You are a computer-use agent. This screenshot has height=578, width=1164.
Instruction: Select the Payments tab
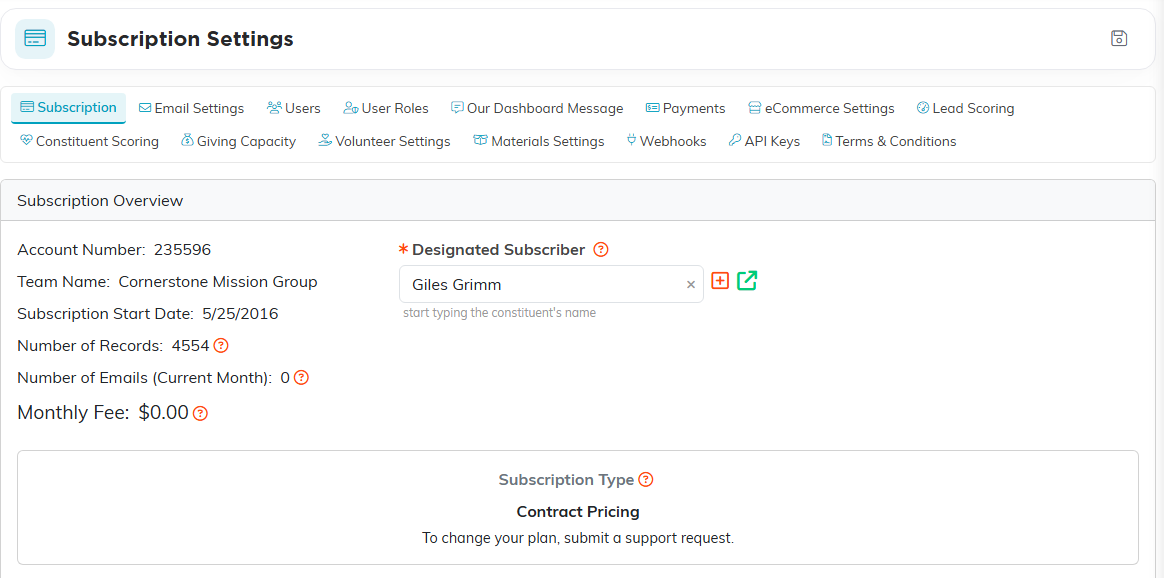pos(685,108)
